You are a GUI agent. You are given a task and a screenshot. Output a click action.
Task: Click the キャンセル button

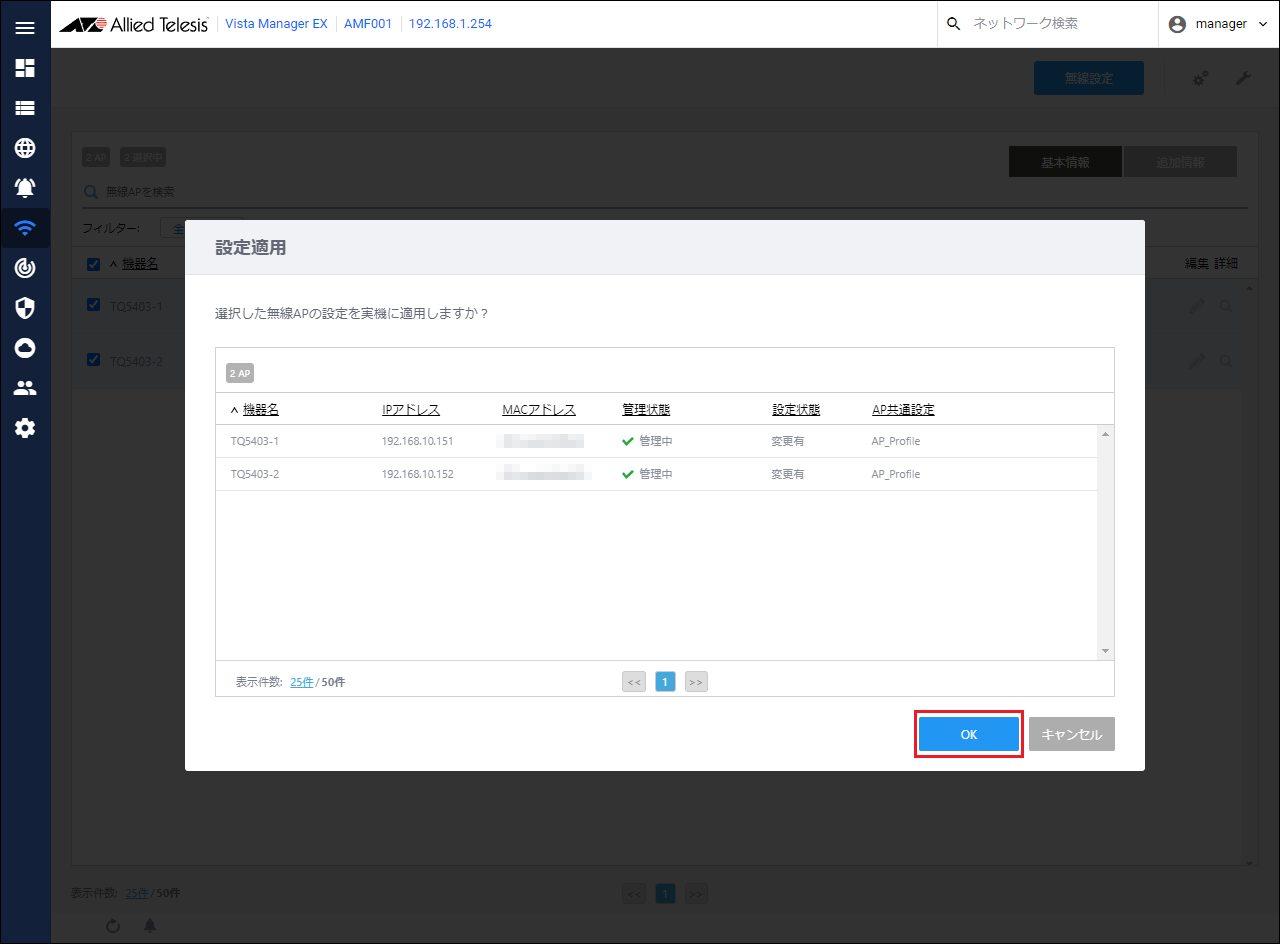coord(1071,734)
